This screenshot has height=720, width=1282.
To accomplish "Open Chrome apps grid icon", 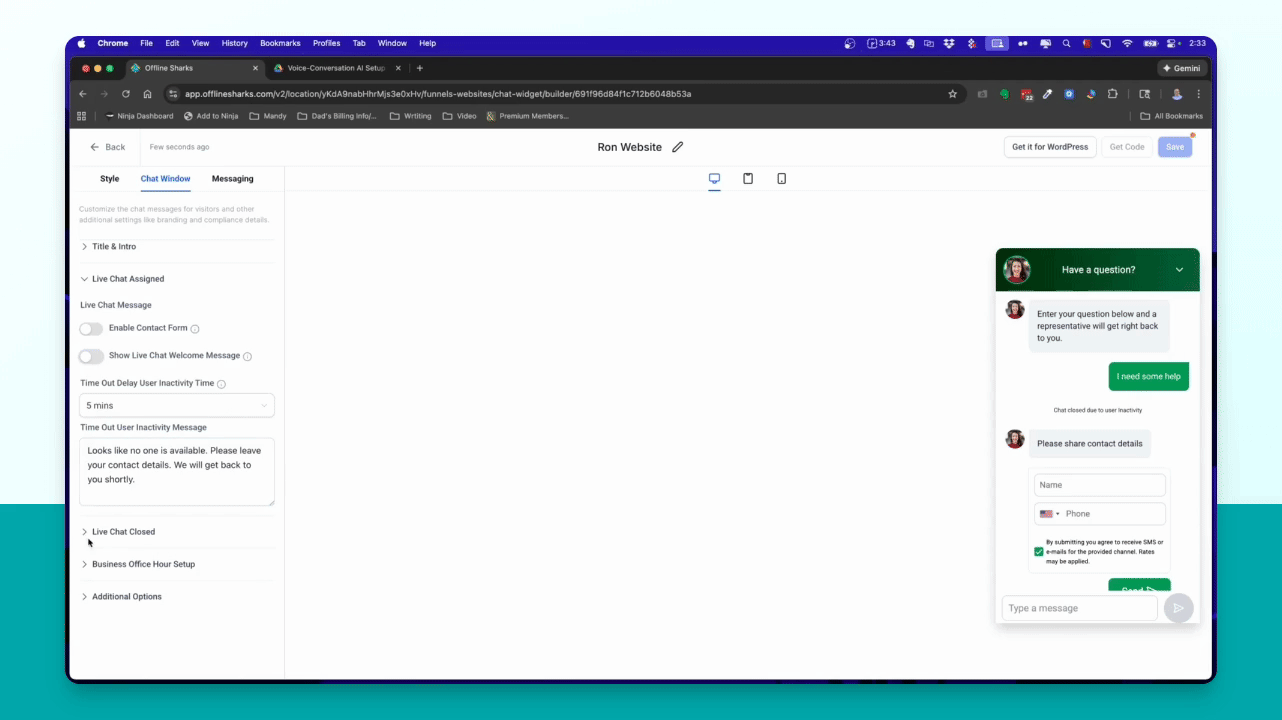I will coord(82,116).
